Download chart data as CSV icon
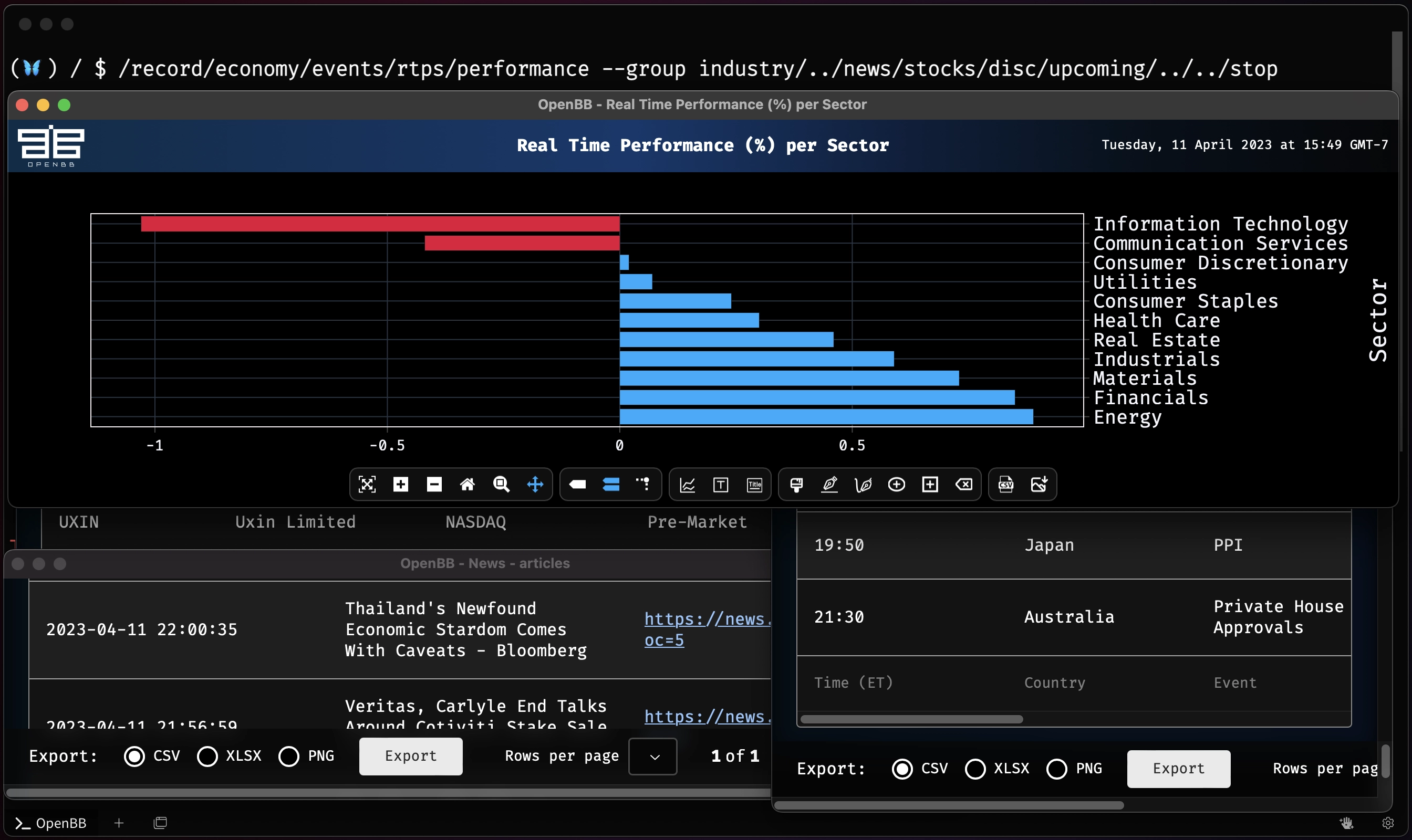The image size is (1412, 840). click(x=1006, y=485)
